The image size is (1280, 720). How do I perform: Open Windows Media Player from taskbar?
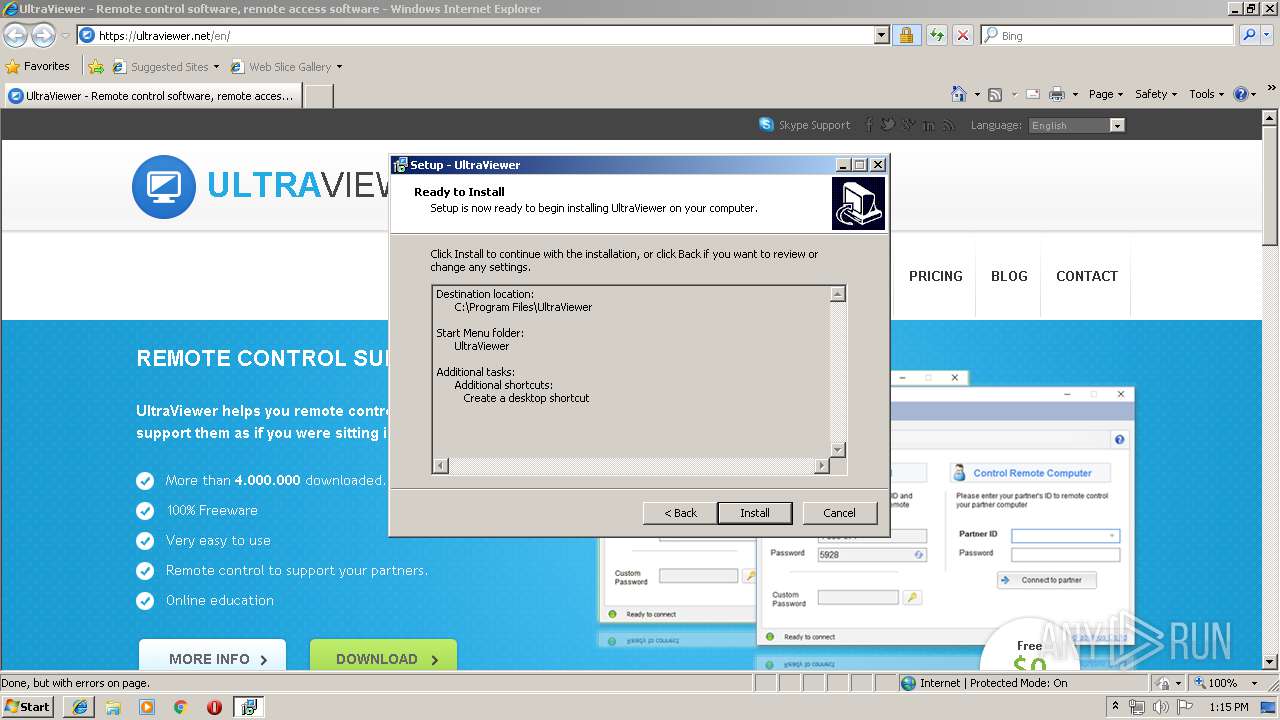tap(147, 707)
